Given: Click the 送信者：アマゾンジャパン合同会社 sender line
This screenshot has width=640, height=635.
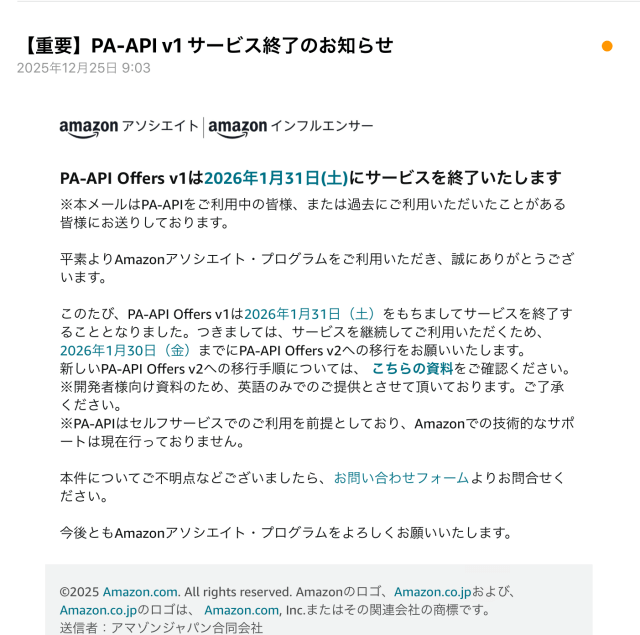Looking at the screenshot, I should pyautogui.click(x=161, y=628).
